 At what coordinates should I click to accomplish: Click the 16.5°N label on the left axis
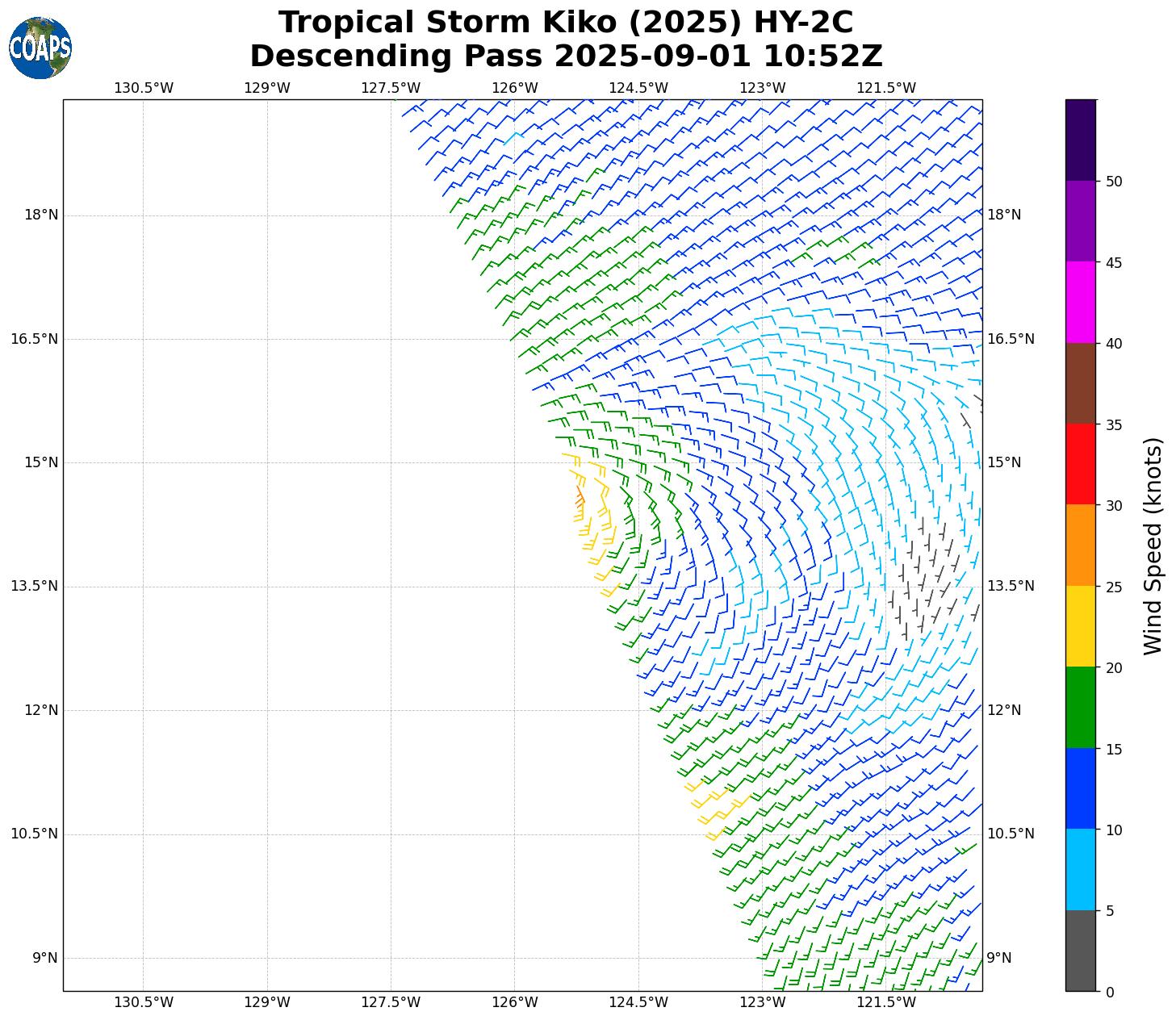click(34, 339)
